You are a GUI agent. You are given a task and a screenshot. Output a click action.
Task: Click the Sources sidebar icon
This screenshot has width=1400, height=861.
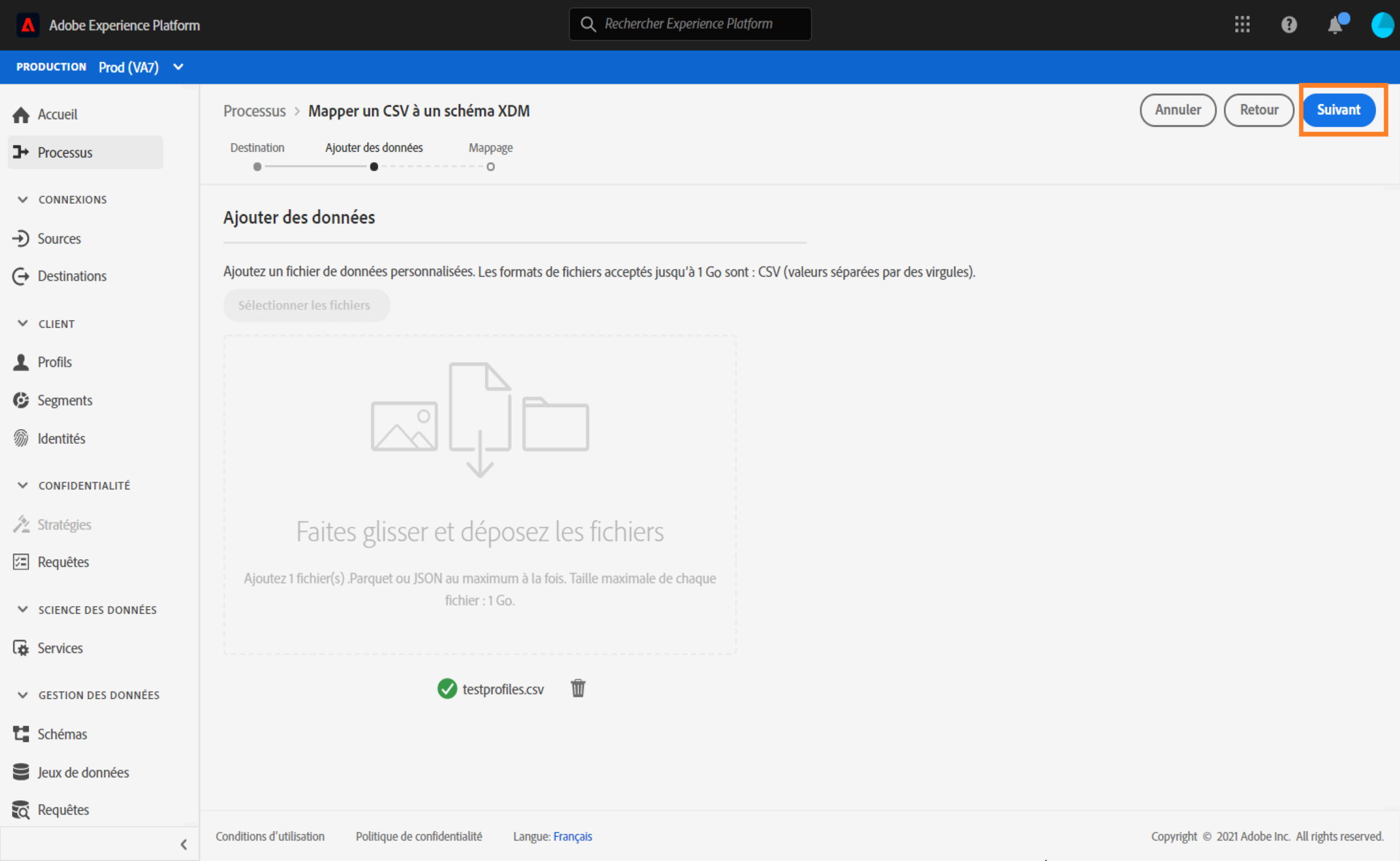click(21, 239)
